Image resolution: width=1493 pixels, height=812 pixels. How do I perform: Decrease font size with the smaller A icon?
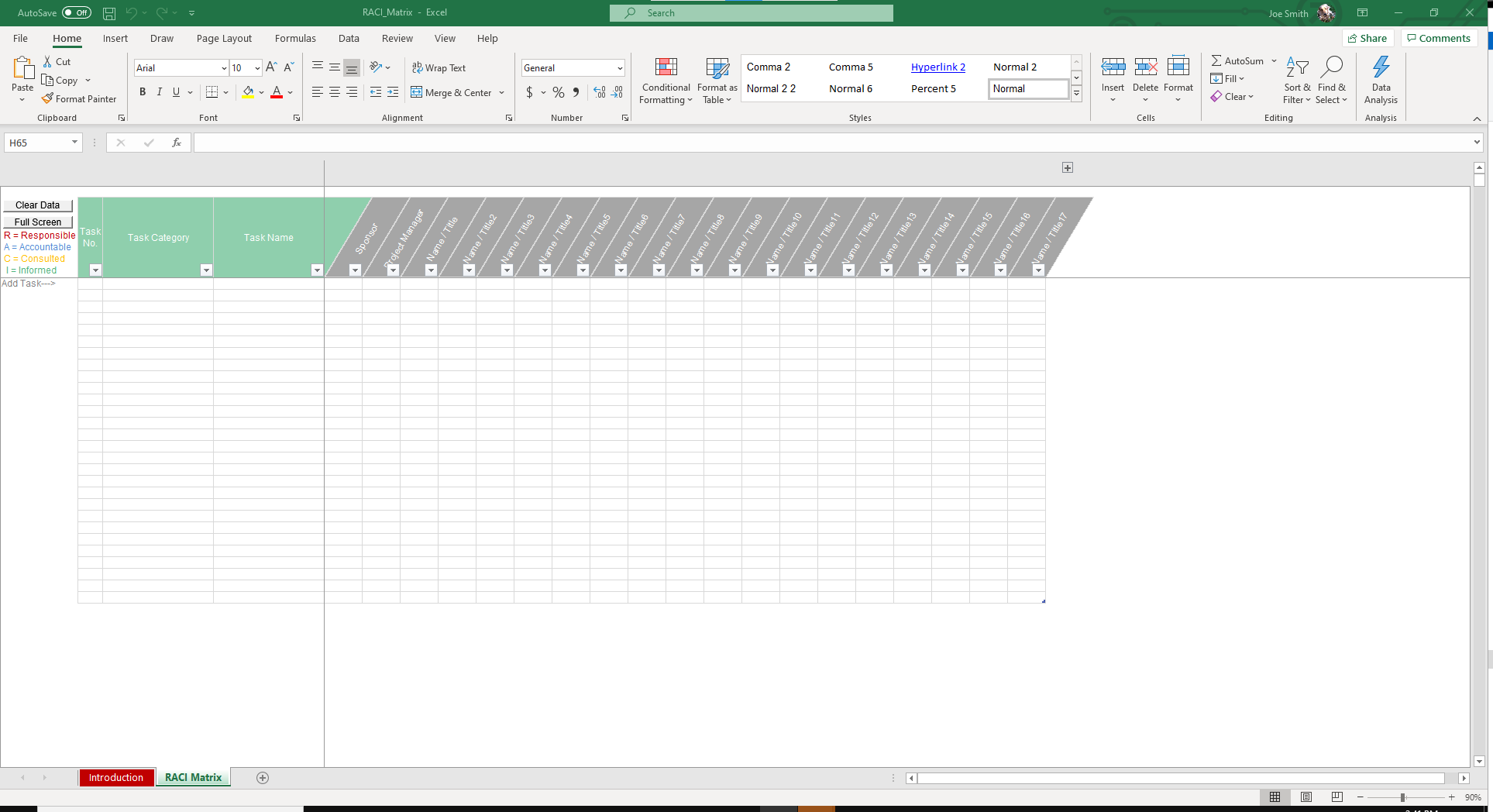(x=289, y=67)
